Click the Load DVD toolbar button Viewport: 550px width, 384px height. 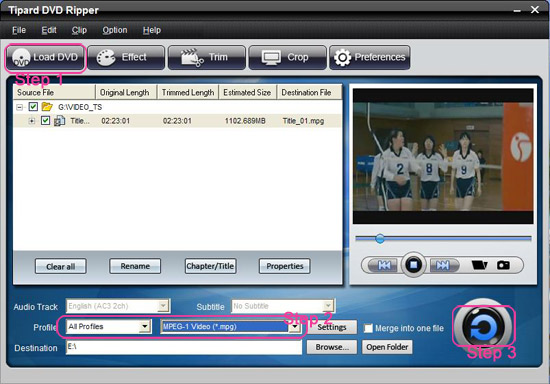point(45,58)
